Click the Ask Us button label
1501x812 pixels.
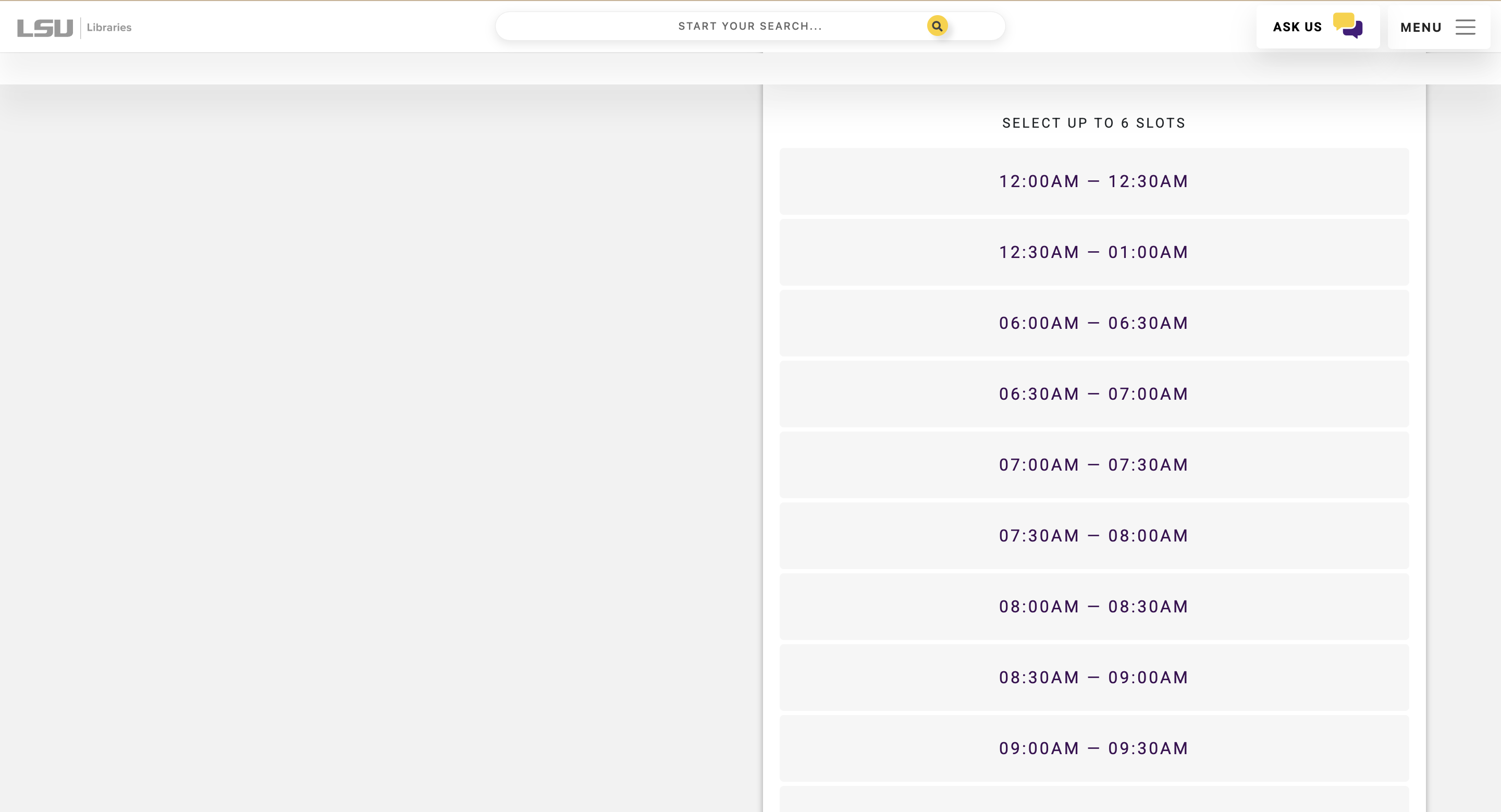coord(1297,27)
